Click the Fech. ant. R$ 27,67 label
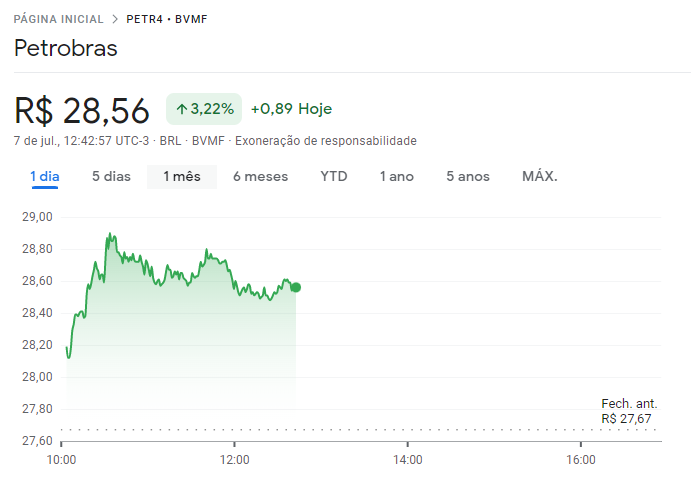This screenshot has width=691, height=490. click(628, 411)
